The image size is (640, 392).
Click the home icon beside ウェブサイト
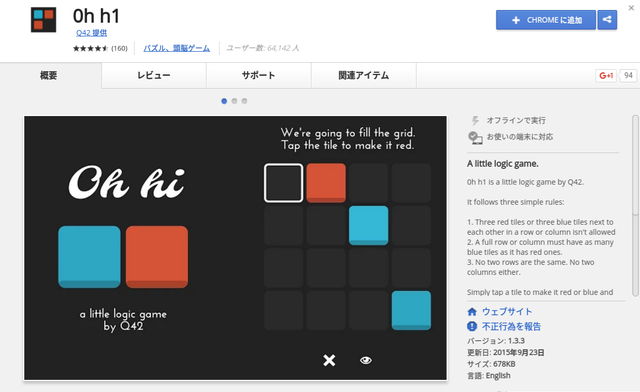click(x=472, y=312)
